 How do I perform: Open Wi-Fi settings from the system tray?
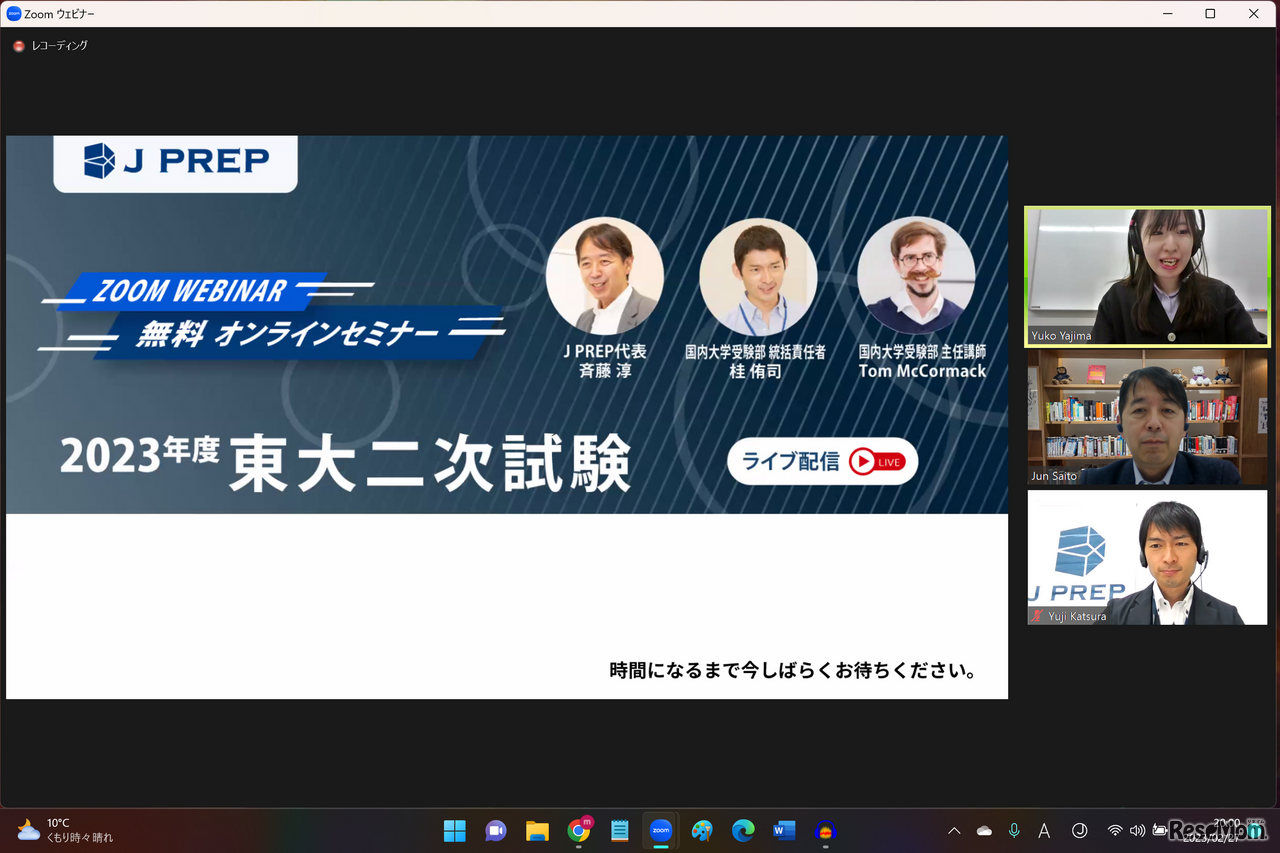click(x=1115, y=830)
